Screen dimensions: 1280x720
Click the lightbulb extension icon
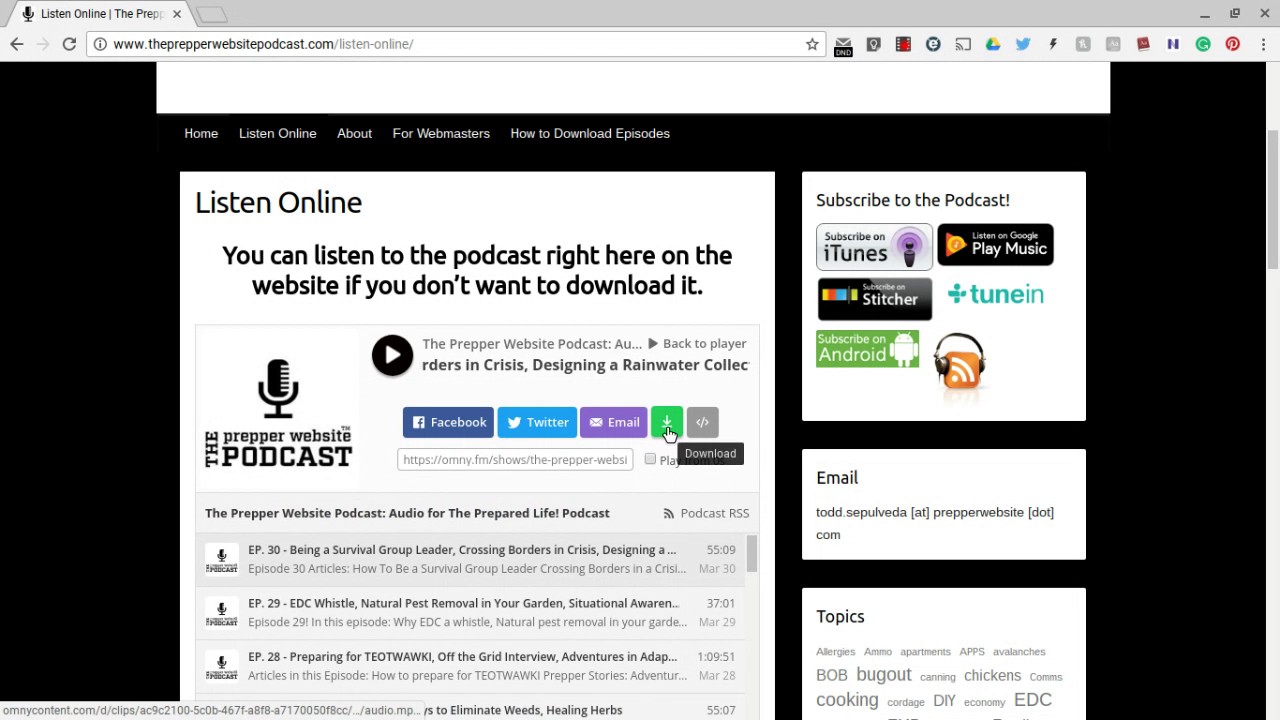tap(873, 44)
